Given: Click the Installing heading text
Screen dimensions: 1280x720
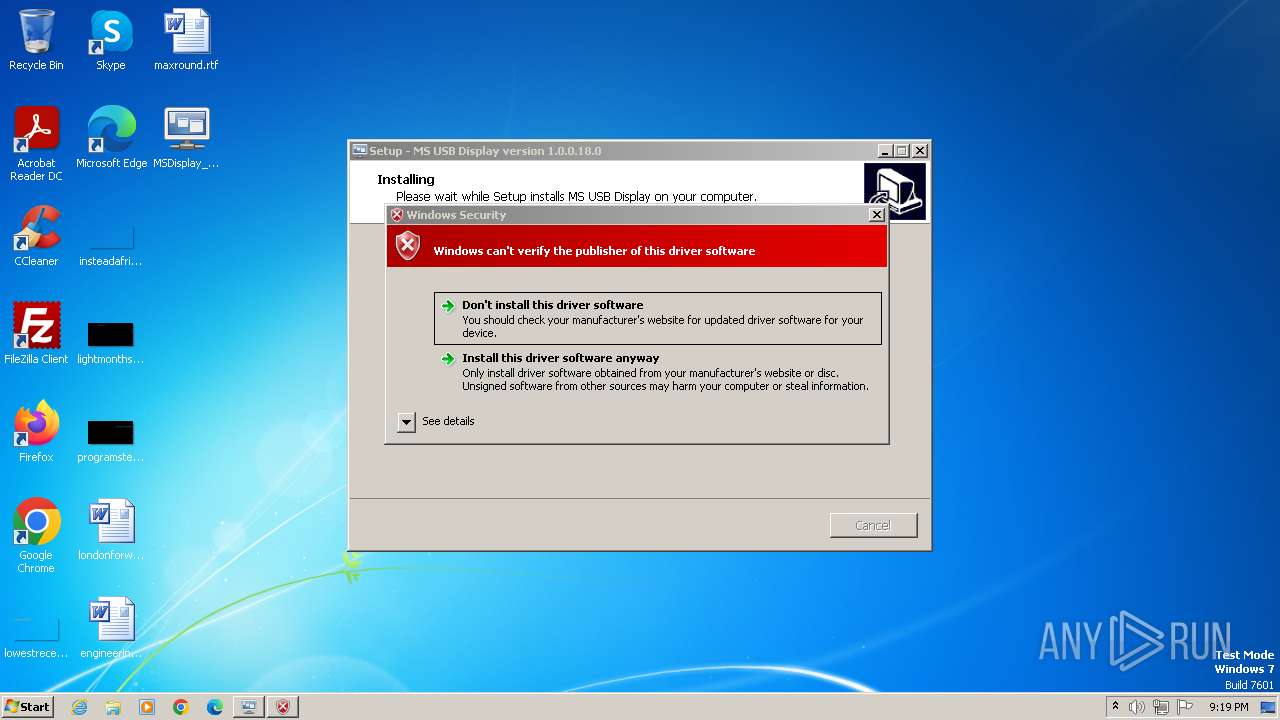Looking at the screenshot, I should tap(406, 180).
